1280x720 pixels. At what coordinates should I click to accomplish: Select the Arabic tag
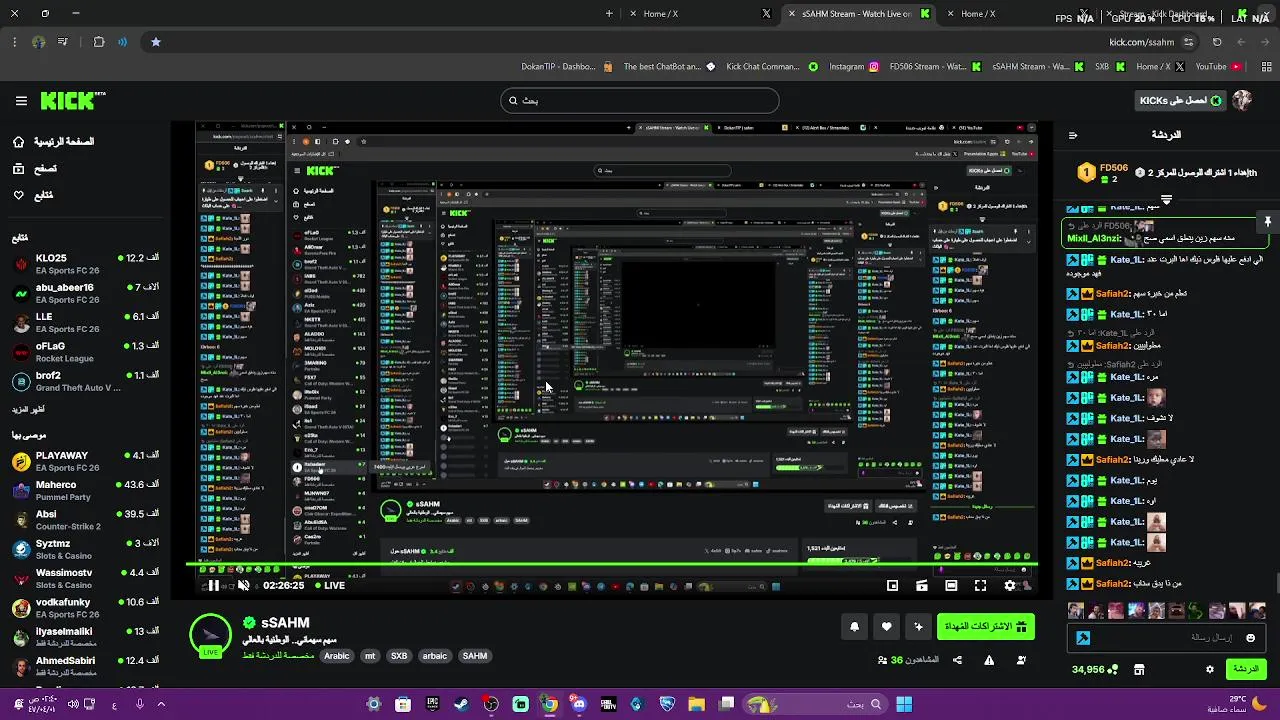(337, 656)
